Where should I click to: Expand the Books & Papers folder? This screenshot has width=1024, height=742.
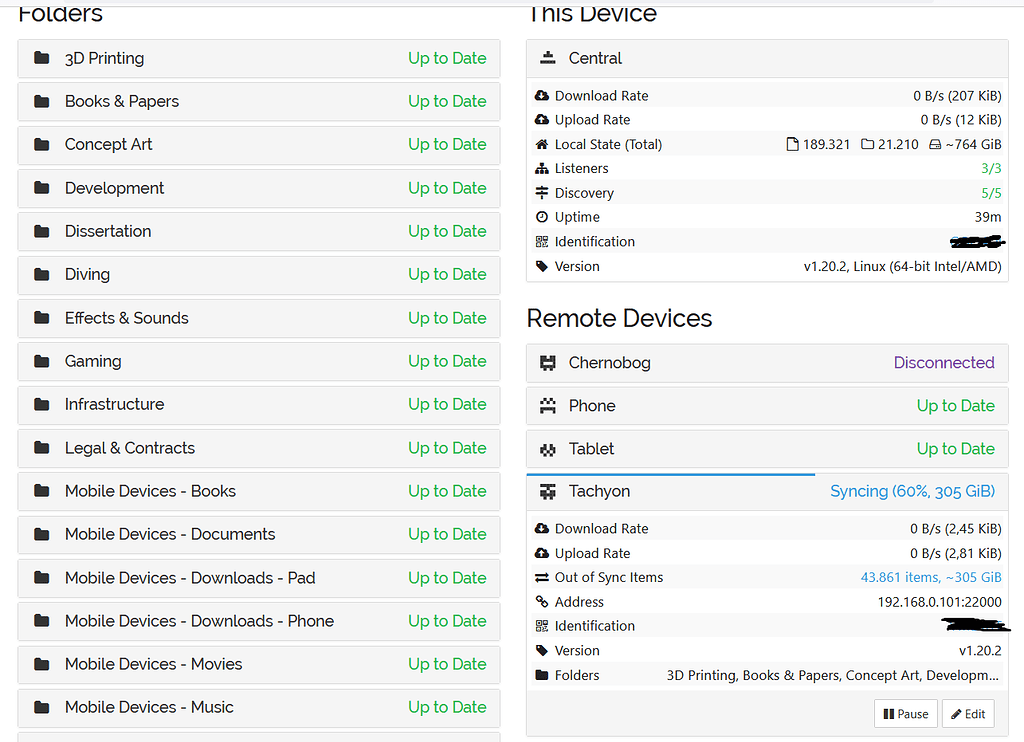click(x=258, y=101)
